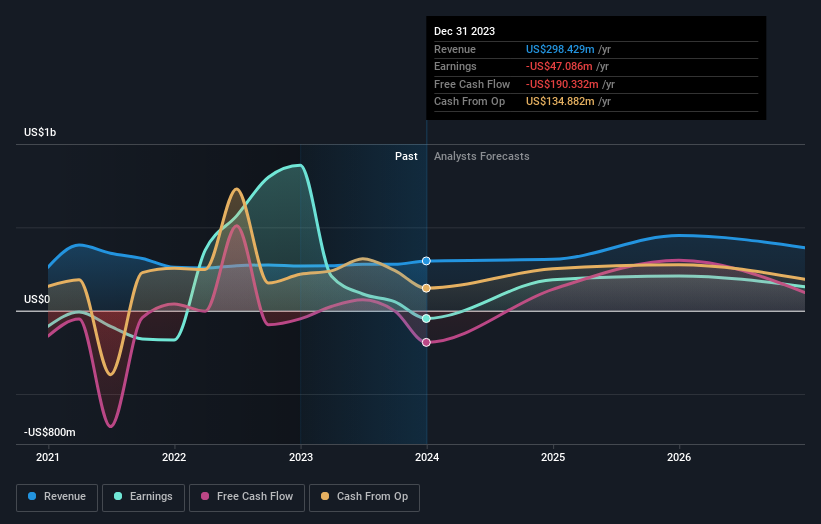Select the blue Revenue data point at 2024
This screenshot has width=821, height=524.
tap(426, 261)
